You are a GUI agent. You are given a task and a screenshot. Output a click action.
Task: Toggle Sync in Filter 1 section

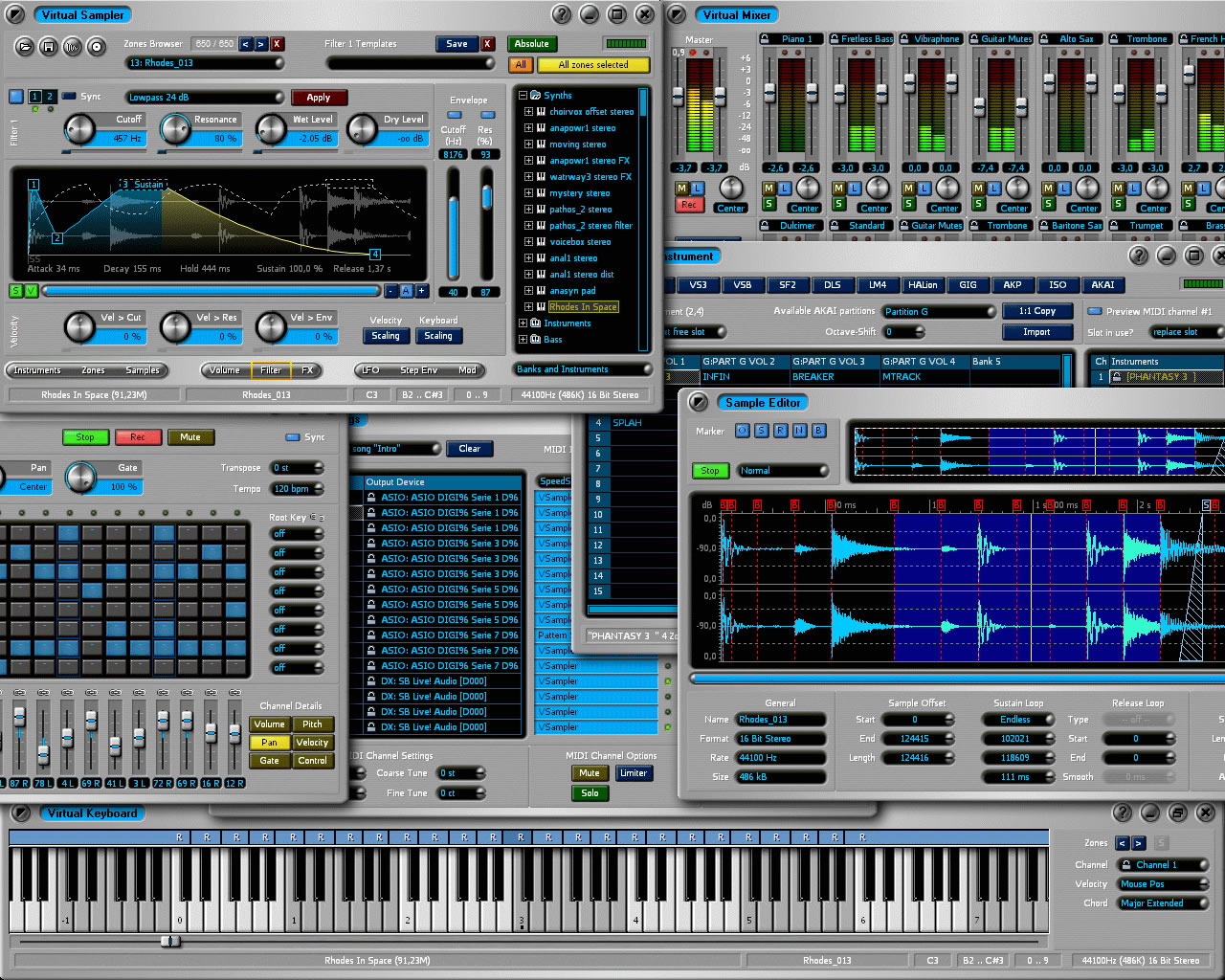coord(69,97)
